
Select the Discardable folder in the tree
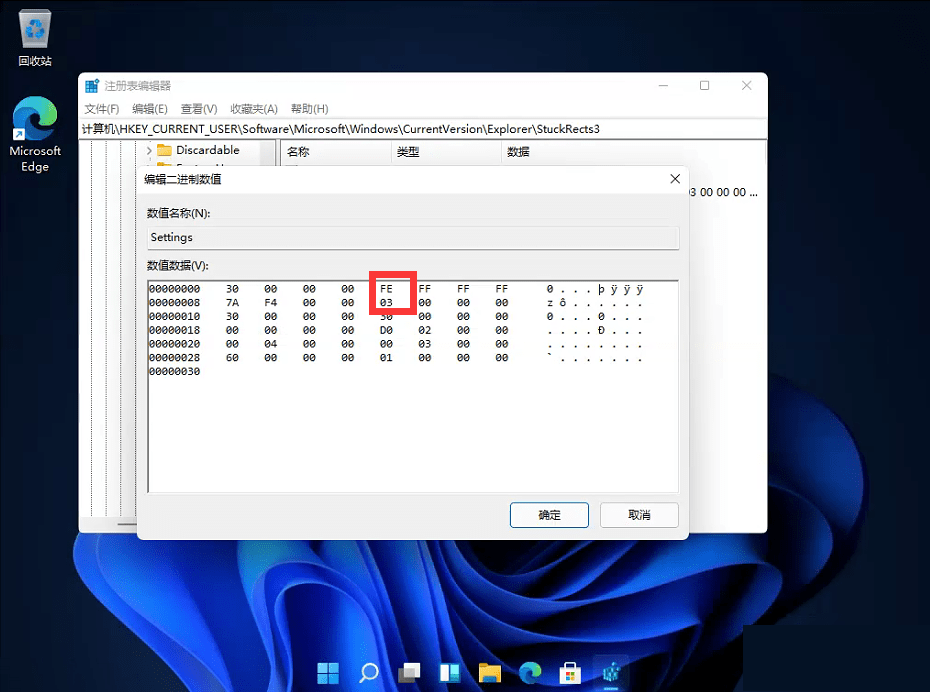(207, 150)
